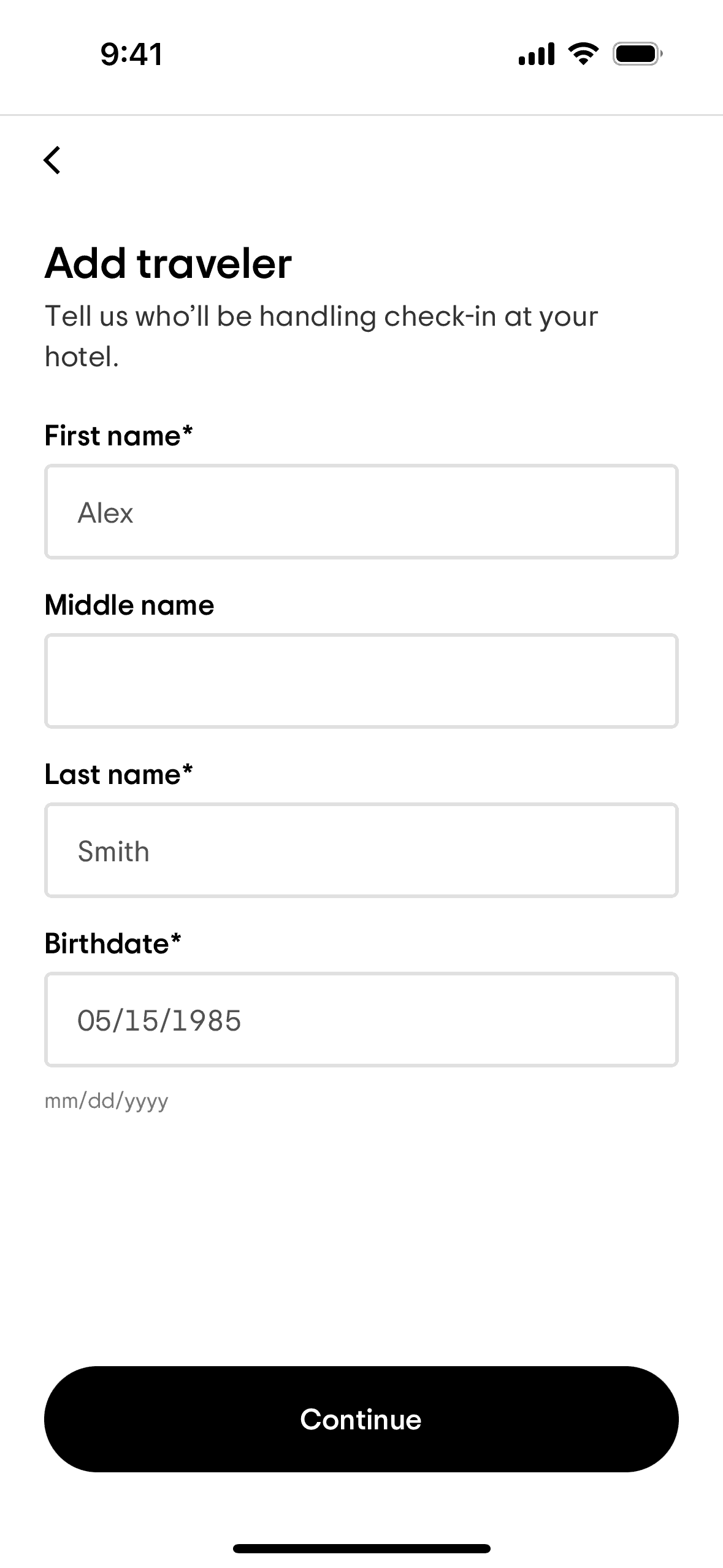Focus the Last name field showing Smith
This screenshot has width=723, height=1568.
361,850
